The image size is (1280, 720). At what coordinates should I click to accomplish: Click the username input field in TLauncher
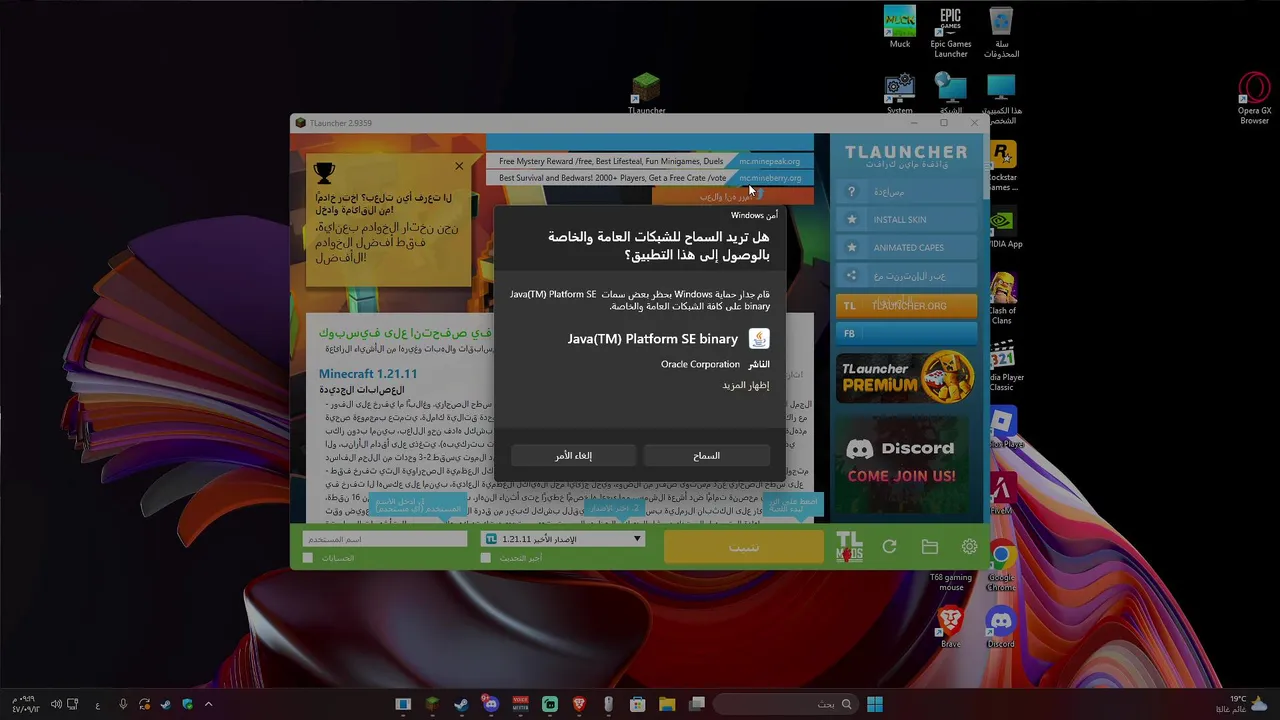pyautogui.click(x=385, y=539)
